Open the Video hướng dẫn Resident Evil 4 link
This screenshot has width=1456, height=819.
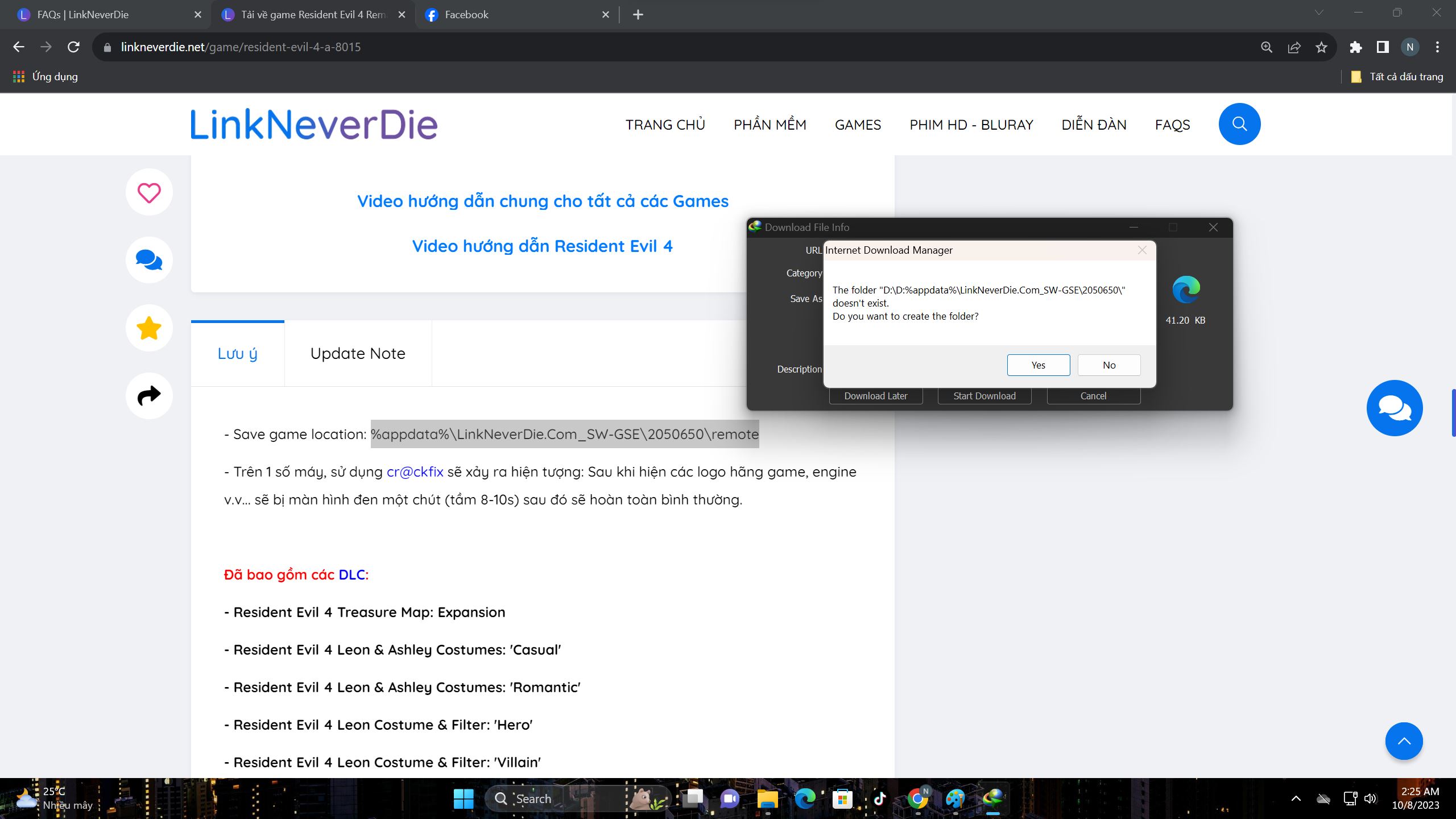click(x=542, y=246)
